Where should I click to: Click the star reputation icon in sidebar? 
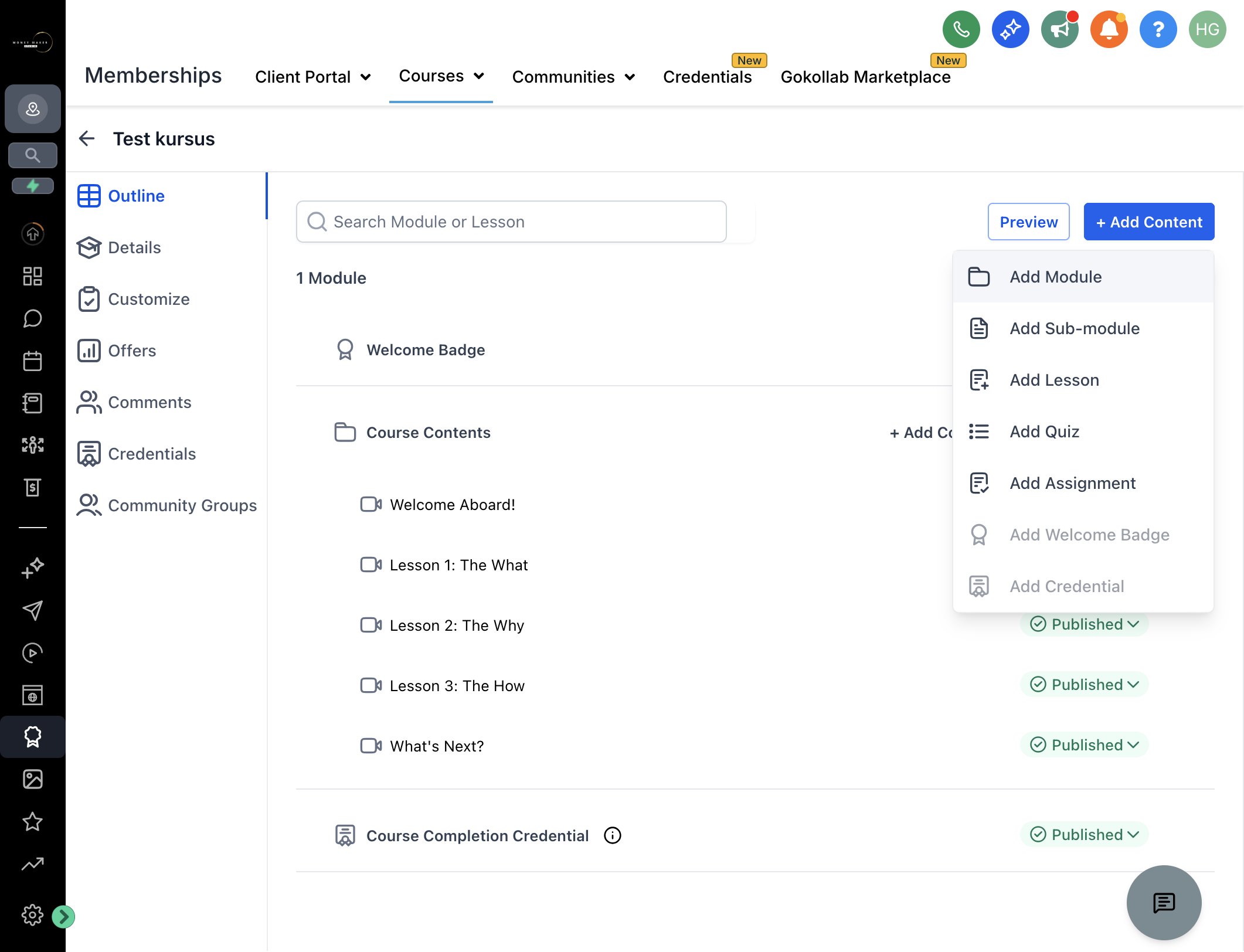pos(33,821)
